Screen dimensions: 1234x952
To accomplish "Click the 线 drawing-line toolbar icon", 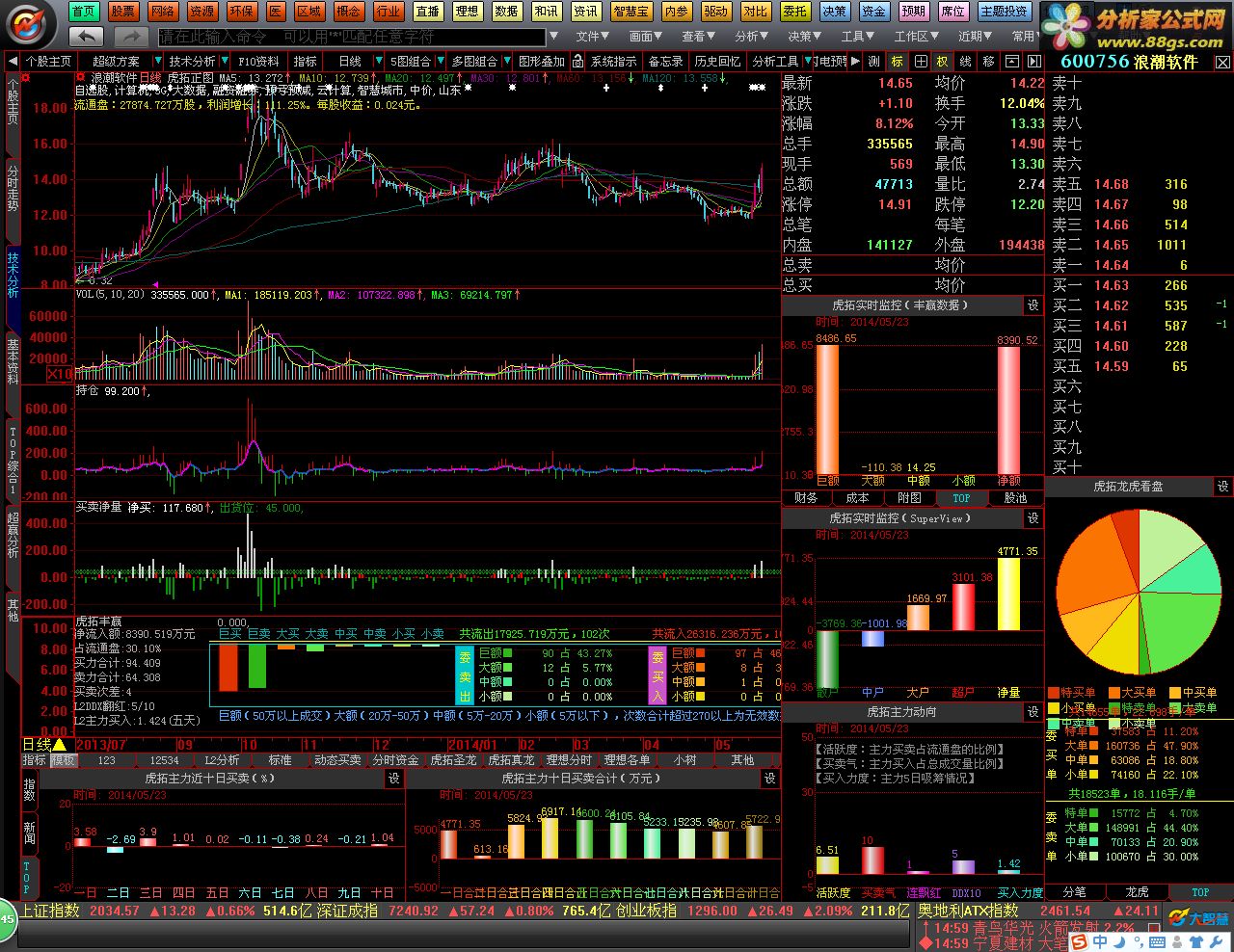I will click(x=966, y=61).
